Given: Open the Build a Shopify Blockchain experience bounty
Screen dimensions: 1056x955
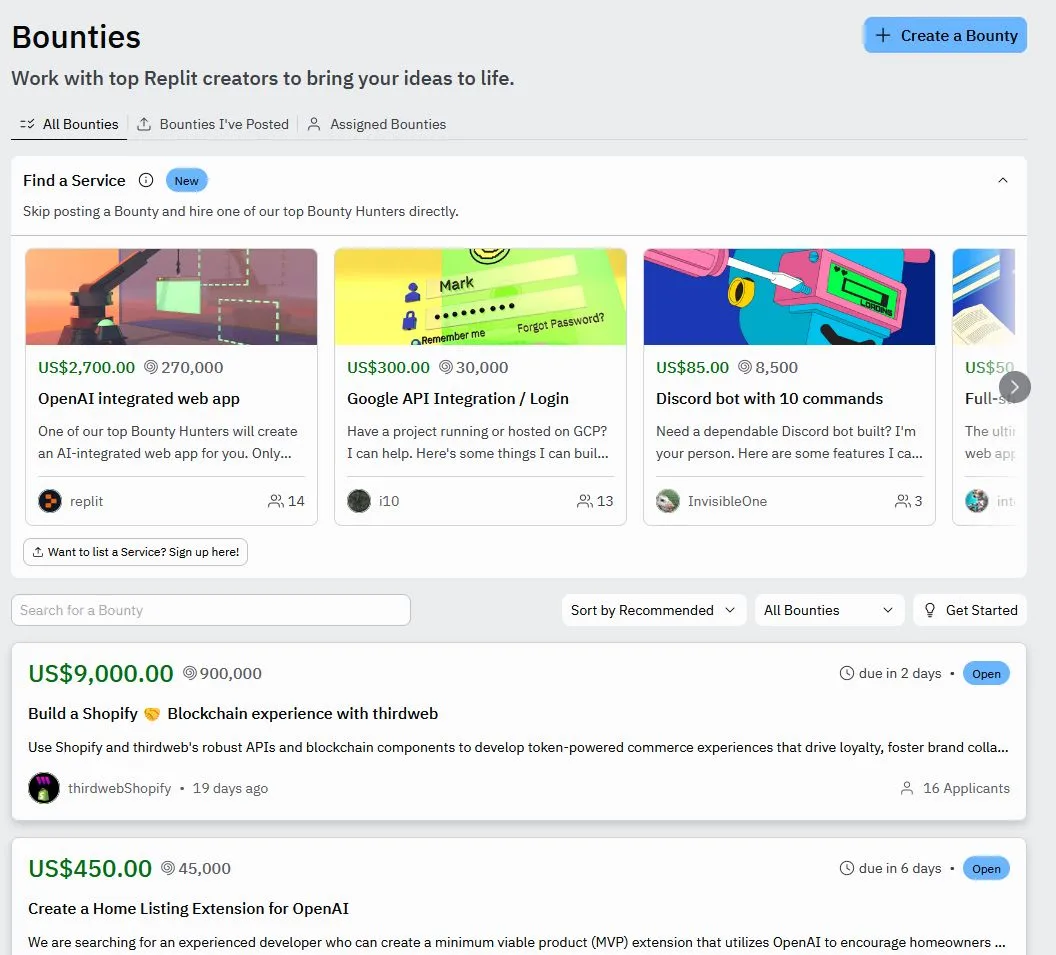Looking at the screenshot, I should 233,713.
